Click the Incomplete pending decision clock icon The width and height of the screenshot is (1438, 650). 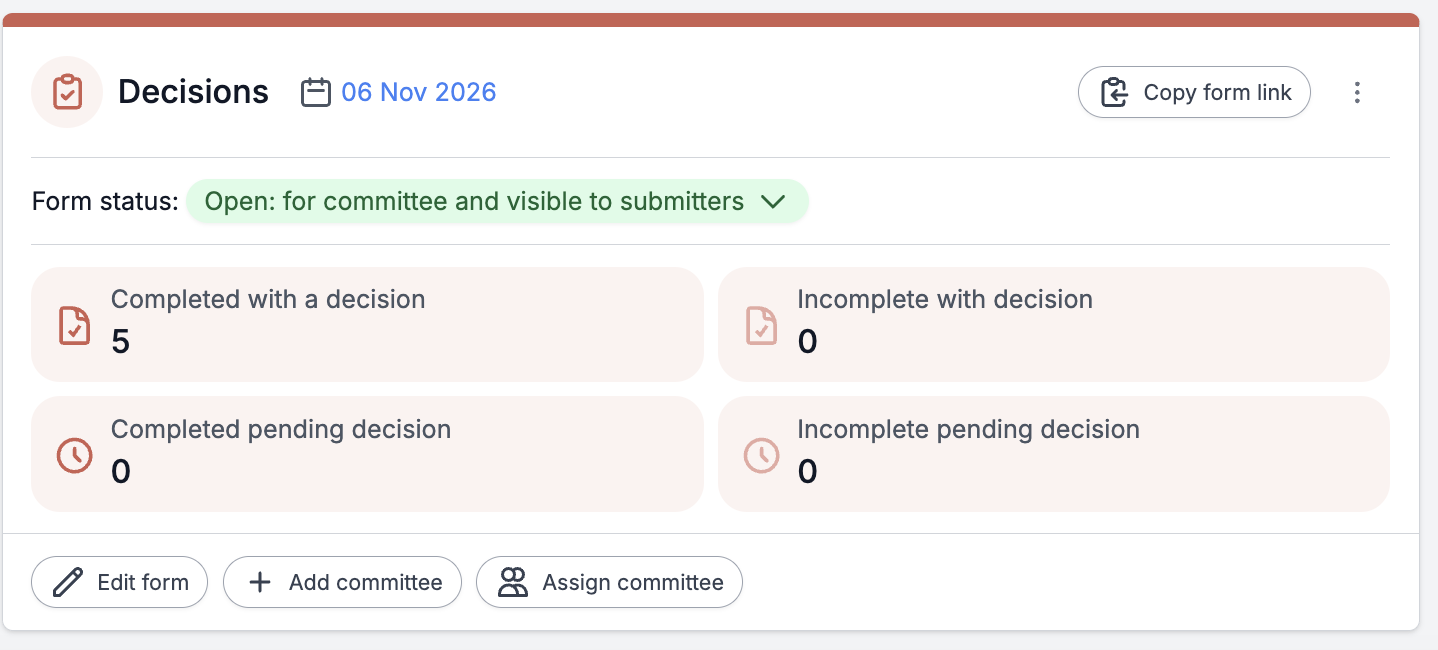click(762, 456)
